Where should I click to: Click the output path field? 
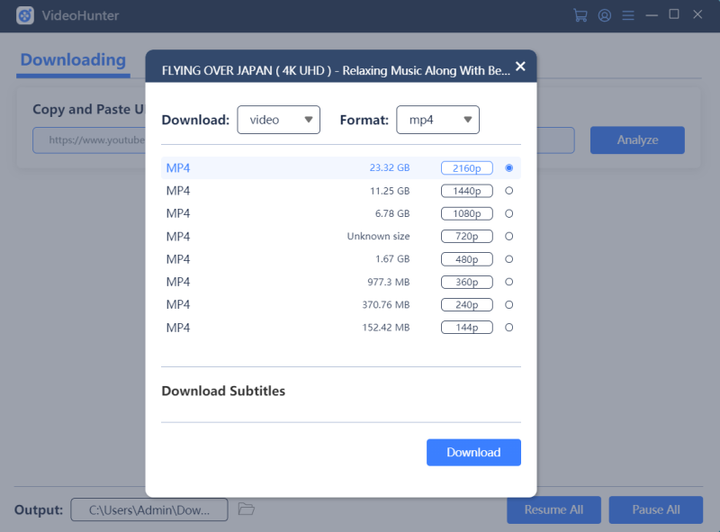click(149, 510)
